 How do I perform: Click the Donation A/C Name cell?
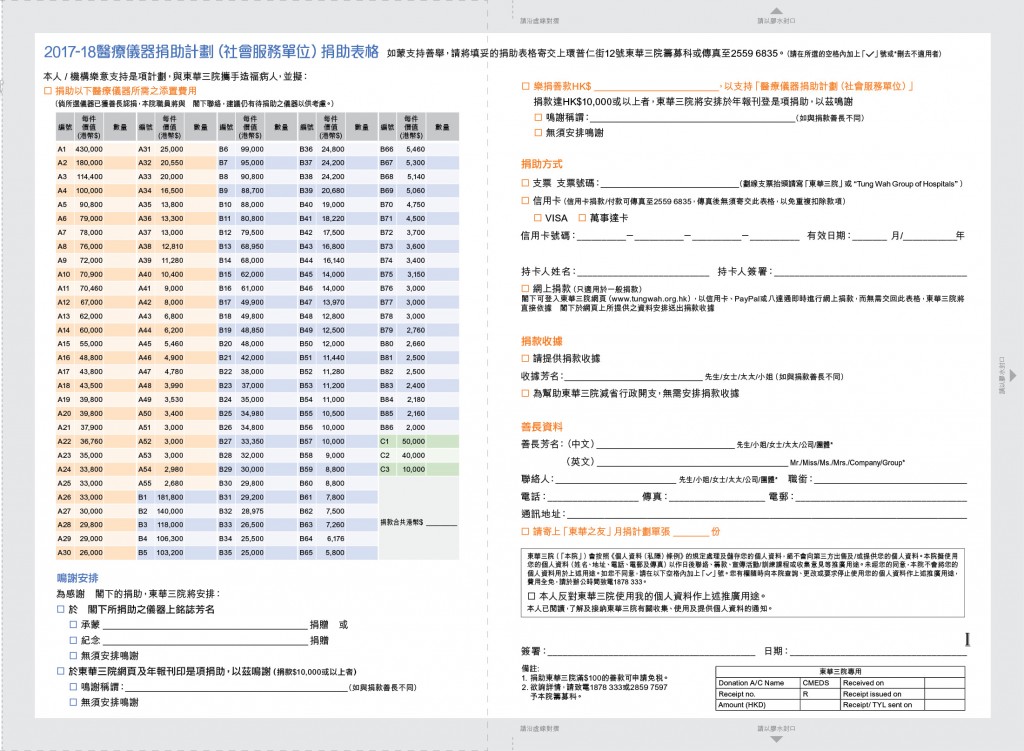tap(758, 682)
